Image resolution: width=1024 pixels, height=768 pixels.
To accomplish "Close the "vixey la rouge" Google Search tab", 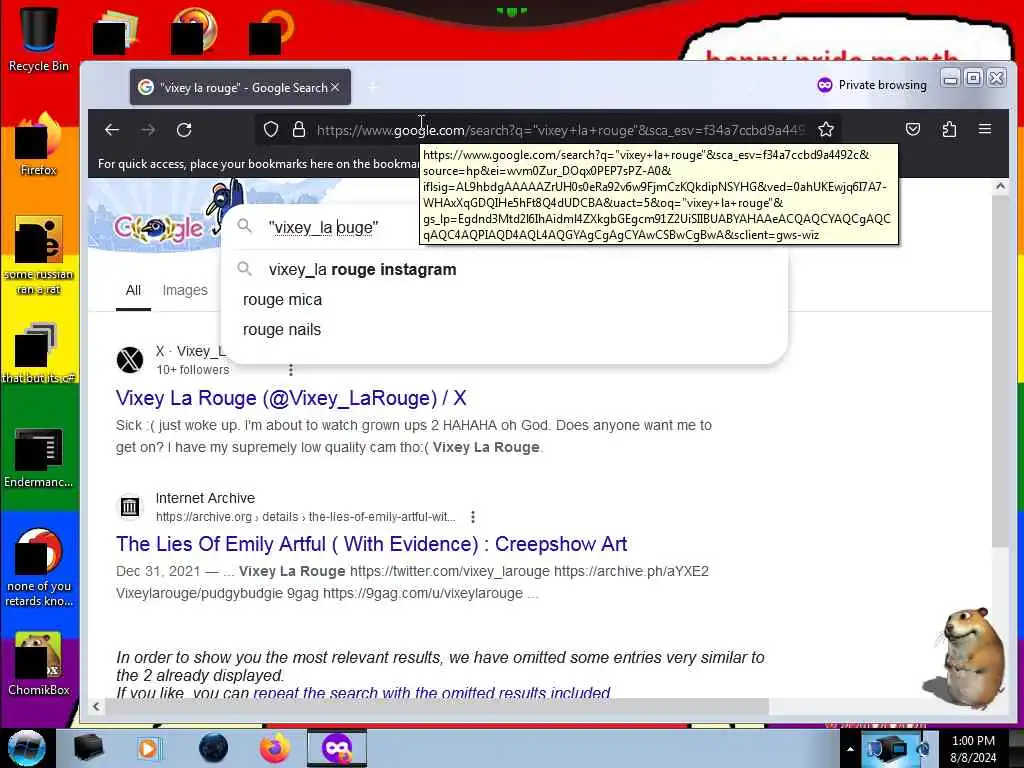I will pos(335,87).
